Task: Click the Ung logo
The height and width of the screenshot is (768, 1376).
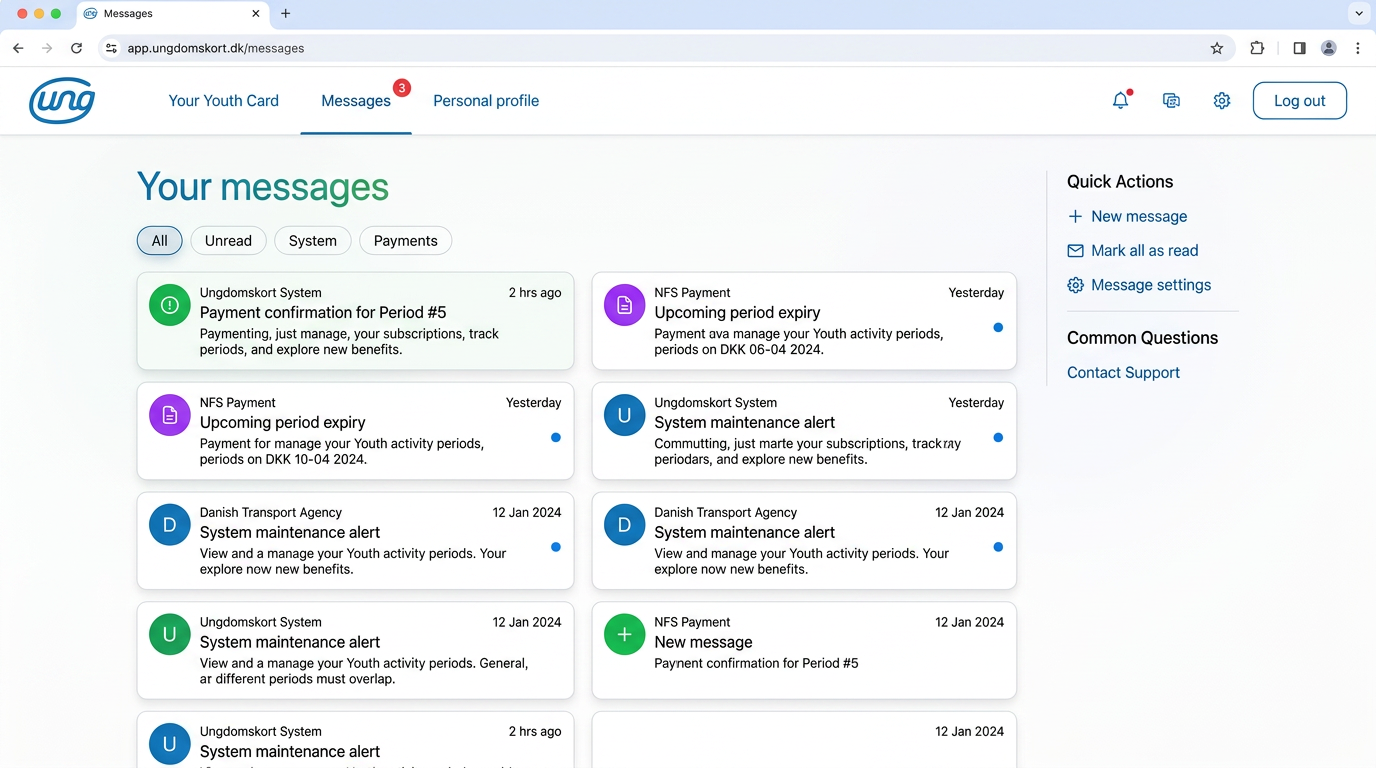Action: [62, 100]
